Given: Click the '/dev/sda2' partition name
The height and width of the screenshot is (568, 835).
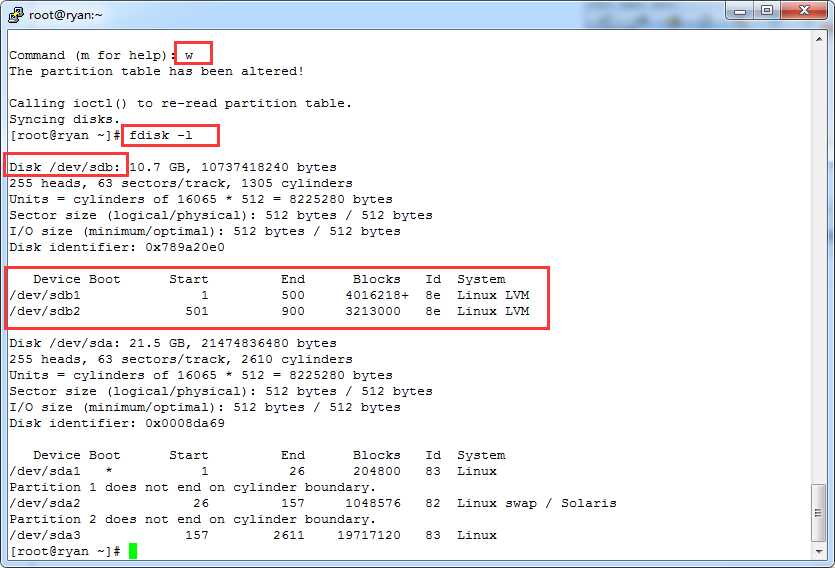Looking at the screenshot, I should pos(45,503).
